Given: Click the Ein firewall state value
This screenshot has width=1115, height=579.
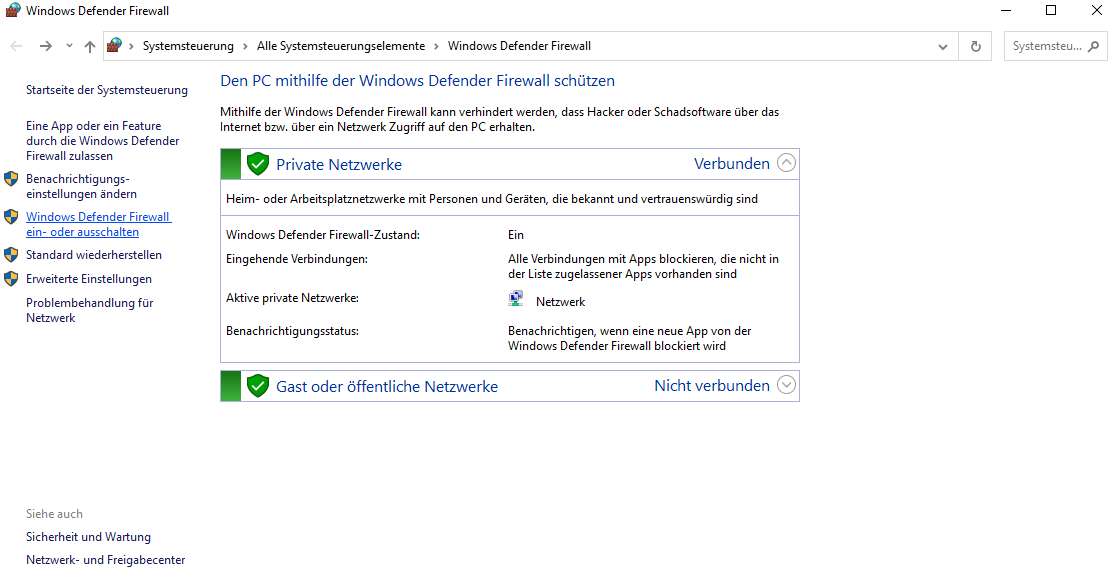Looking at the screenshot, I should 516,235.
